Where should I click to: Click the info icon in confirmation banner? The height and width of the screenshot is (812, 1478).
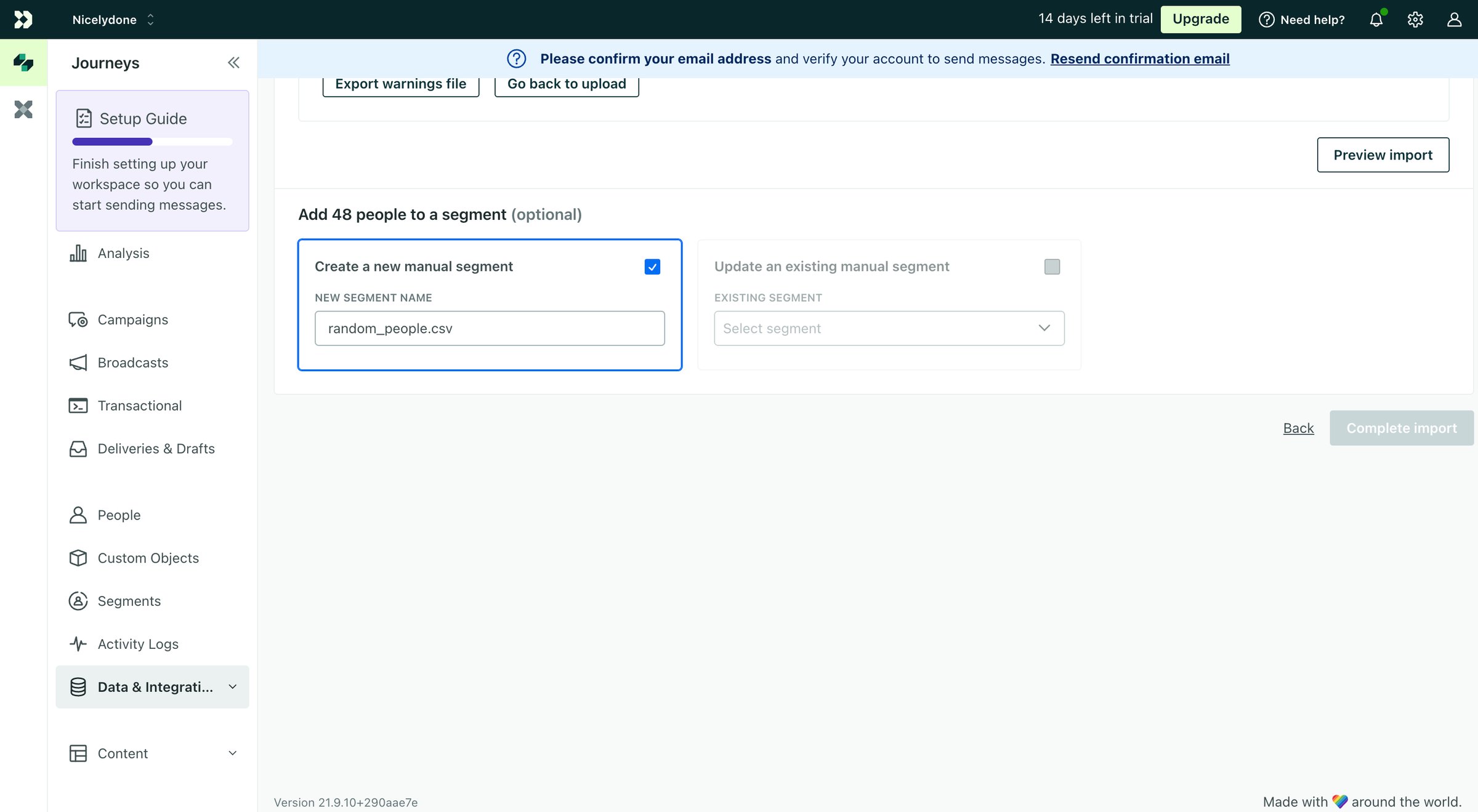pyautogui.click(x=517, y=58)
